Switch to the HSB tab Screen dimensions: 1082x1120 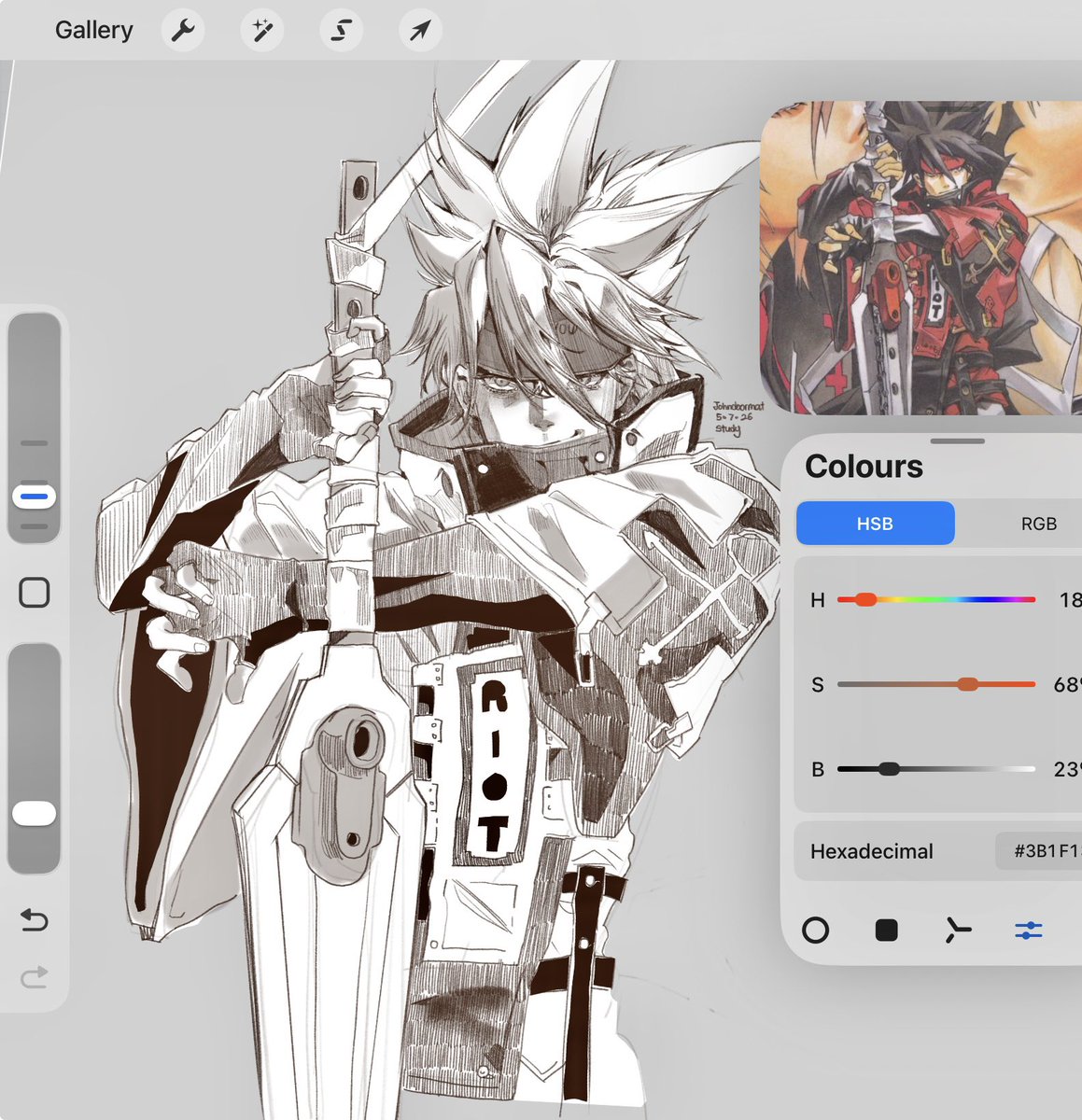point(875,524)
